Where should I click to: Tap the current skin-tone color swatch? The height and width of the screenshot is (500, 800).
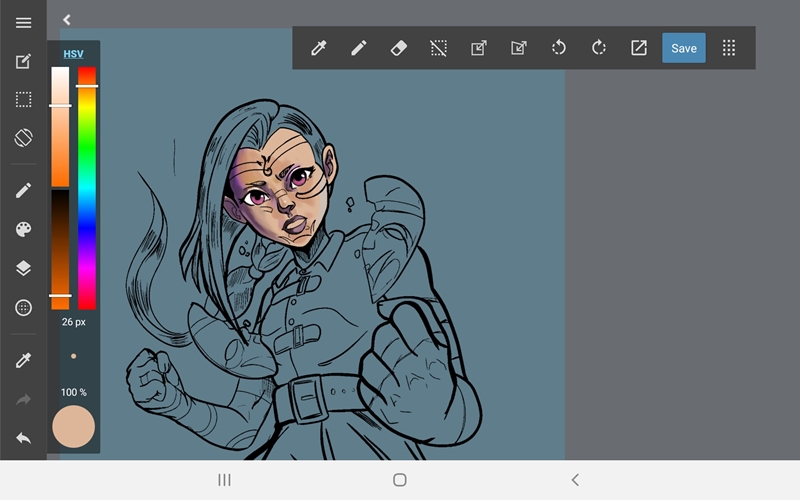click(73, 427)
